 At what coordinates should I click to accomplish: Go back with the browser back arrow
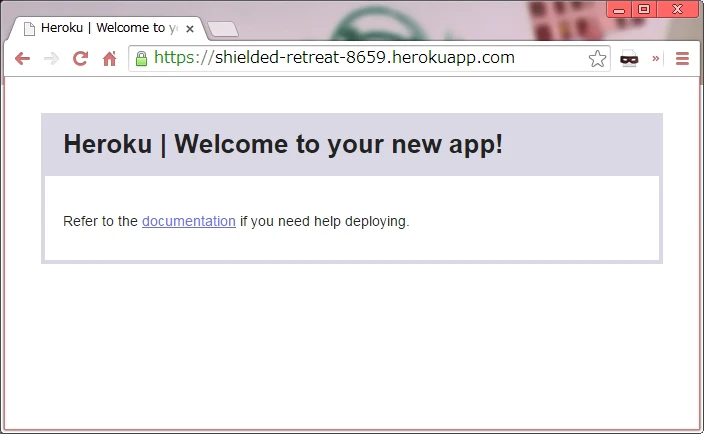22,58
